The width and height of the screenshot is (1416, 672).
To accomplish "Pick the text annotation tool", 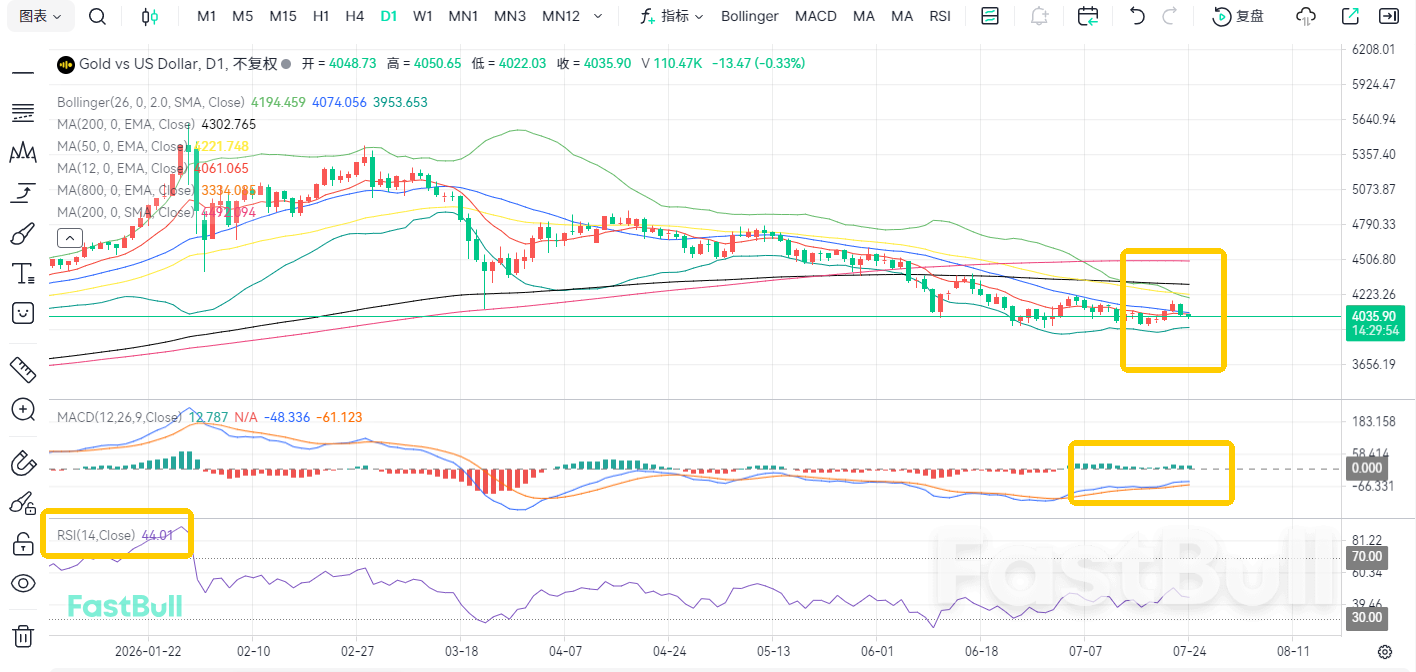I will (x=23, y=273).
